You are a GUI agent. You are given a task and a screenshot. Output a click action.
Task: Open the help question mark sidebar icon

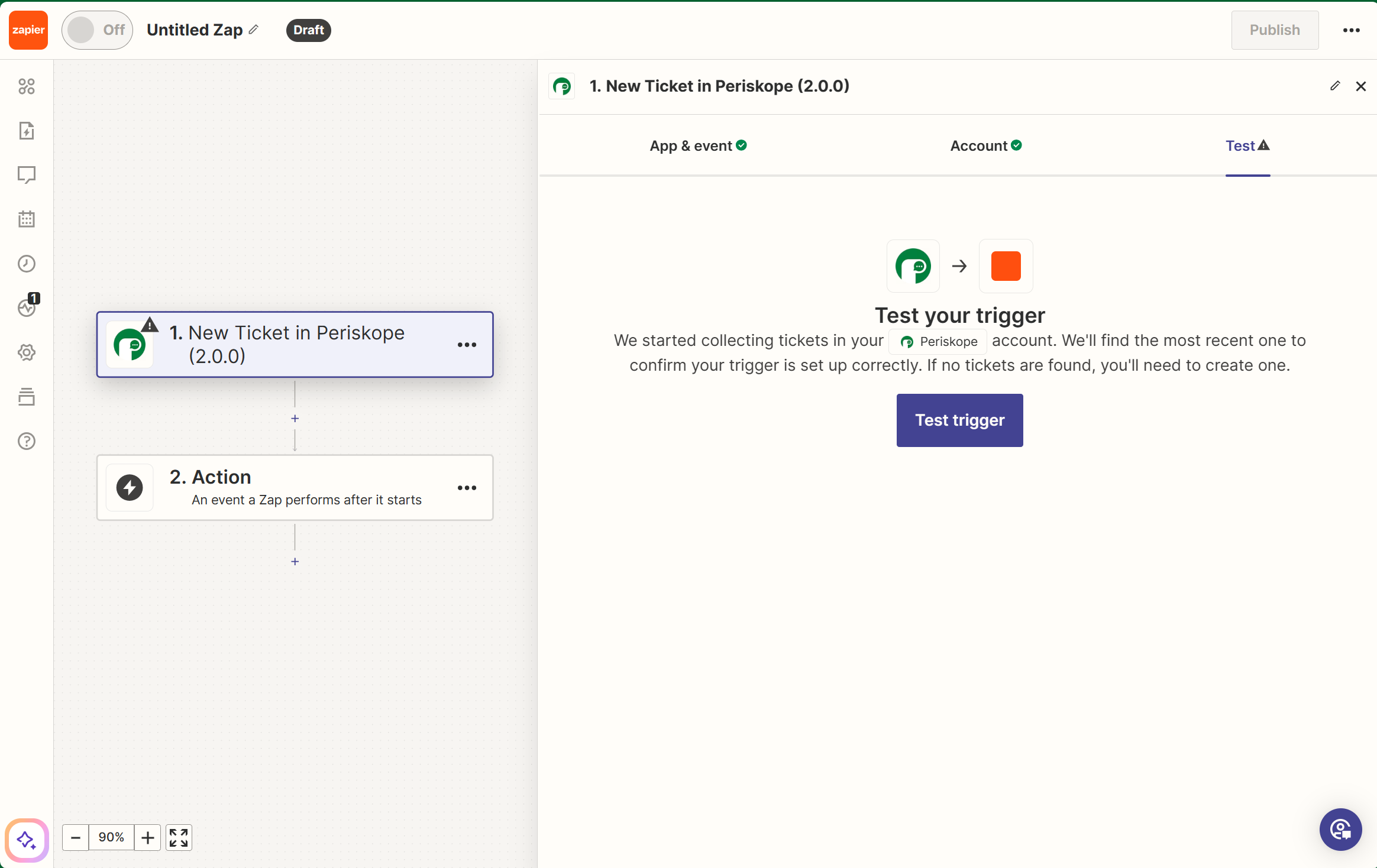pyautogui.click(x=27, y=441)
